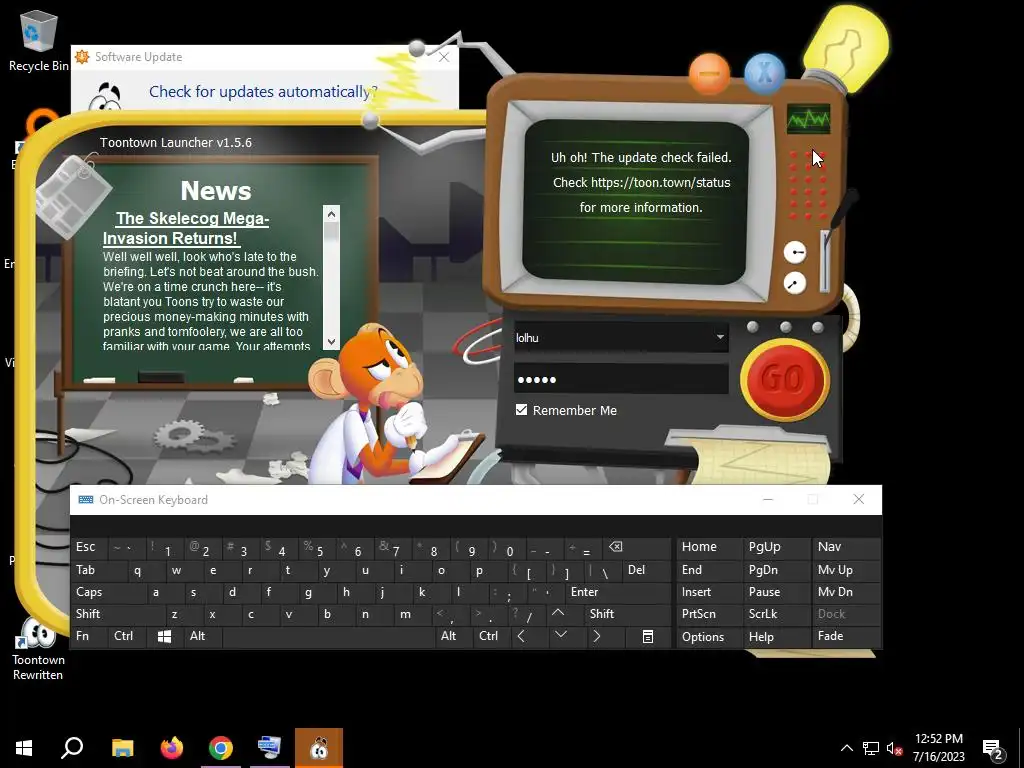Select the username field showing lolhu

(x=621, y=338)
